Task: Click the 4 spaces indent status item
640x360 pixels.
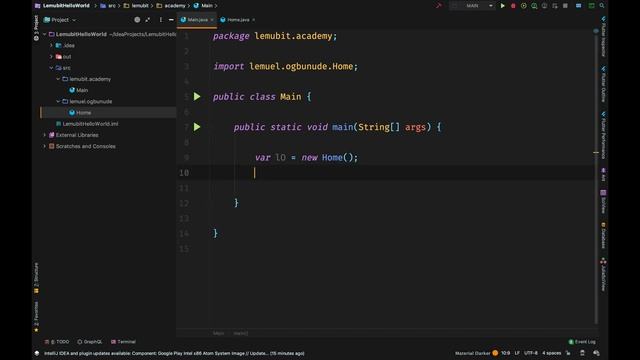Action: click(x=551, y=353)
